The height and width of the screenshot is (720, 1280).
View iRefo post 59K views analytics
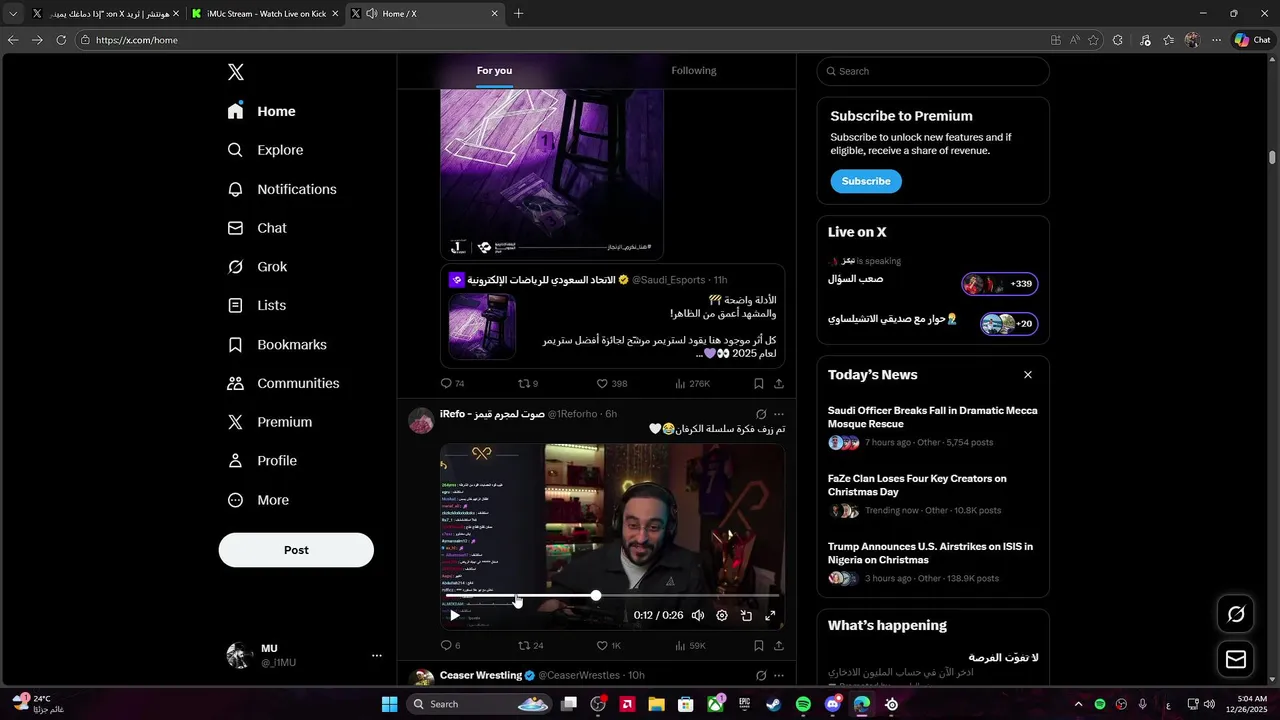point(690,646)
